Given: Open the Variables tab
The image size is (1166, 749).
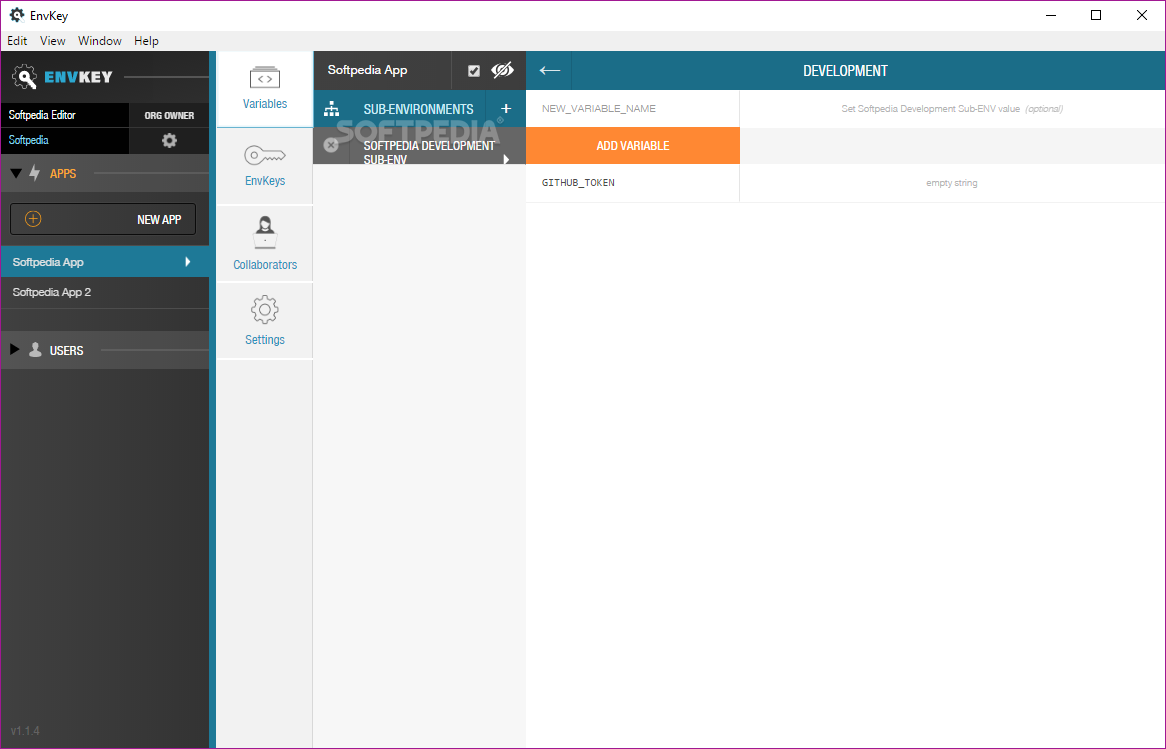Looking at the screenshot, I should 265,89.
